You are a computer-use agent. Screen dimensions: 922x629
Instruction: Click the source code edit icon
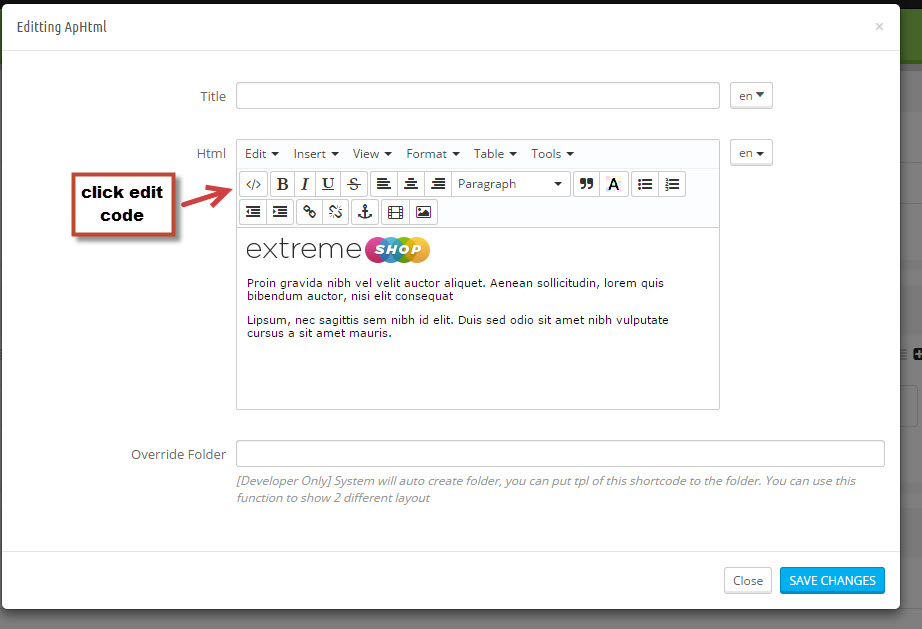click(253, 184)
